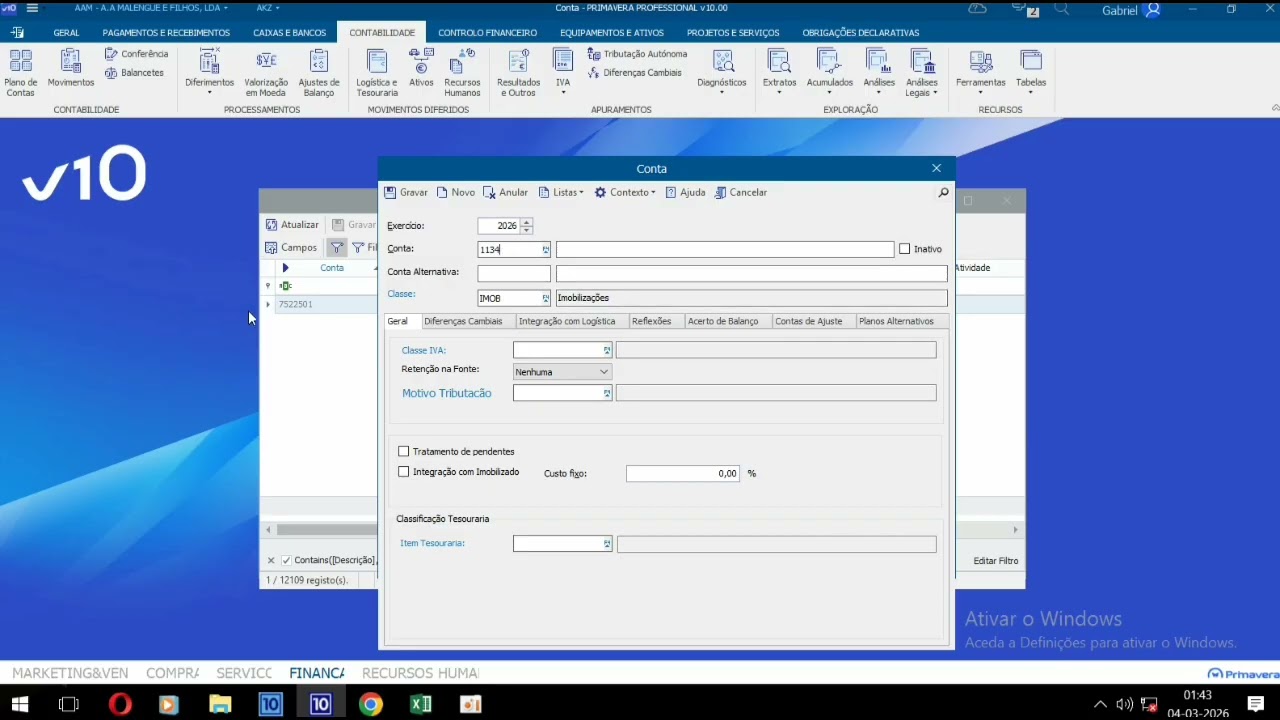Open Tributação Autónoma item
The height and width of the screenshot is (720, 1280).
pyautogui.click(x=638, y=54)
